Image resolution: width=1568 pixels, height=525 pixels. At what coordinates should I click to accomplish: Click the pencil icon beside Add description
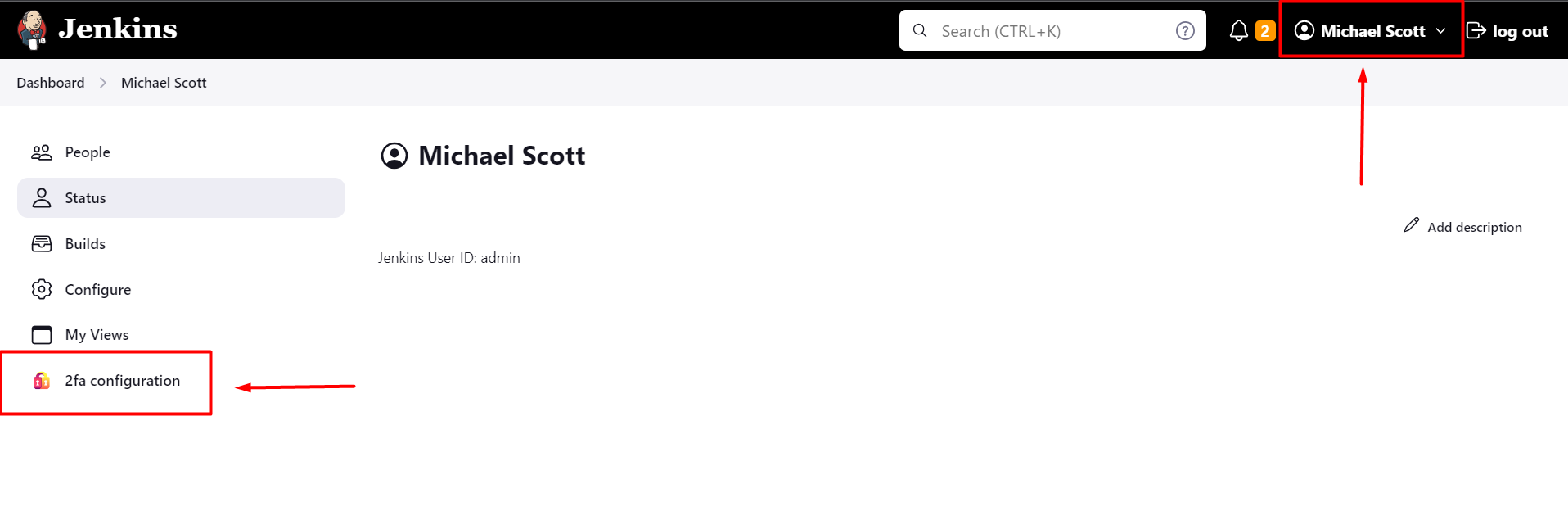1412,224
